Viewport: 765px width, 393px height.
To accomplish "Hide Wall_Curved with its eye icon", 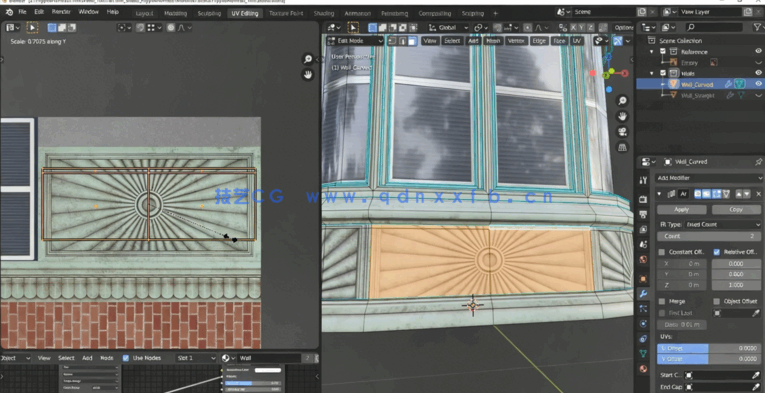I will pyautogui.click(x=758, y=84).
